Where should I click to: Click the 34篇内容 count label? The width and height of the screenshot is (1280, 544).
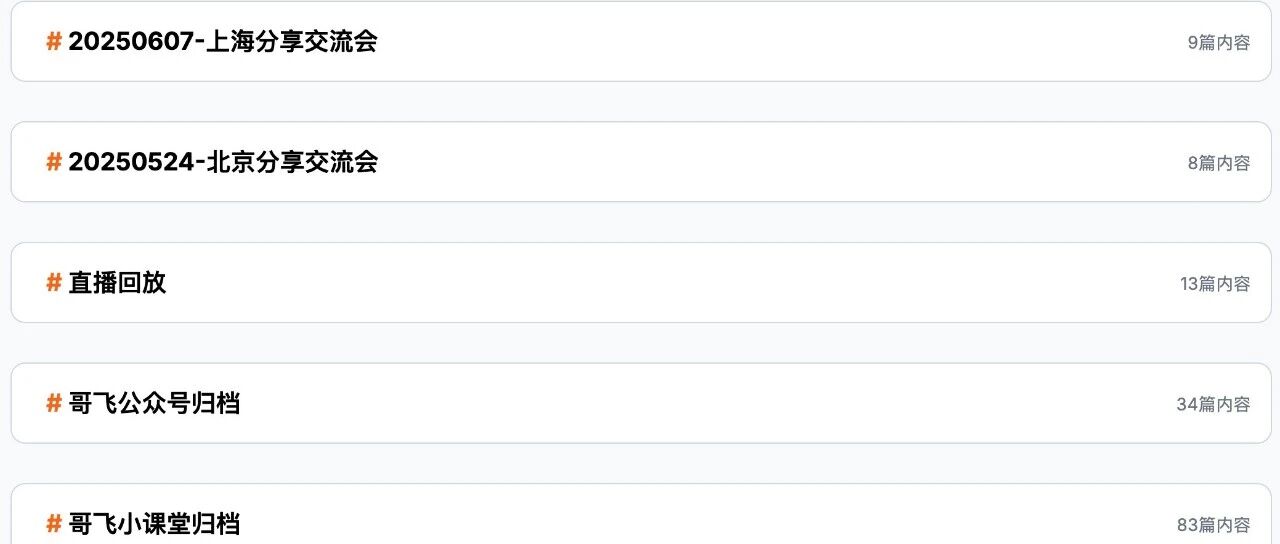1212,404
